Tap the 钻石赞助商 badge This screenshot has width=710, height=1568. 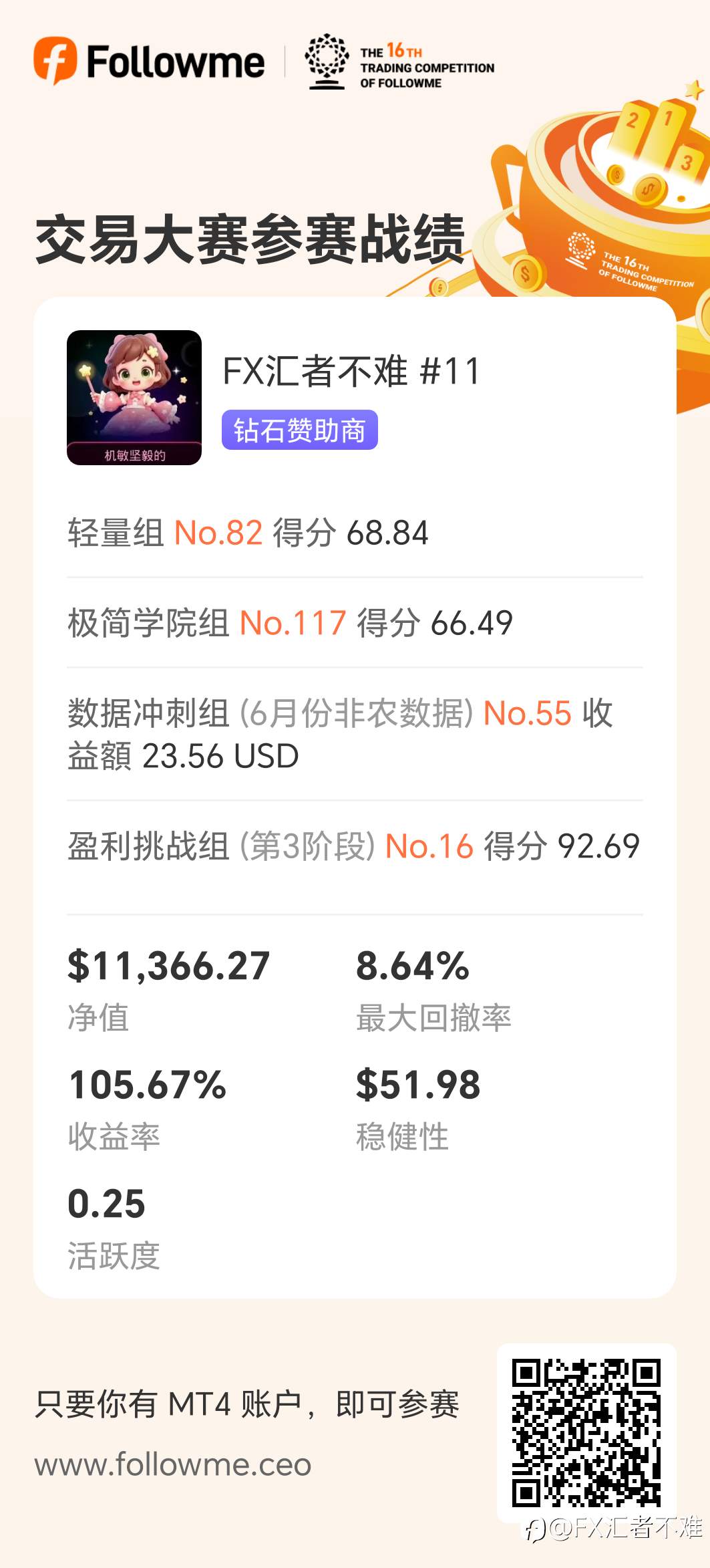[x=299, y=430]
